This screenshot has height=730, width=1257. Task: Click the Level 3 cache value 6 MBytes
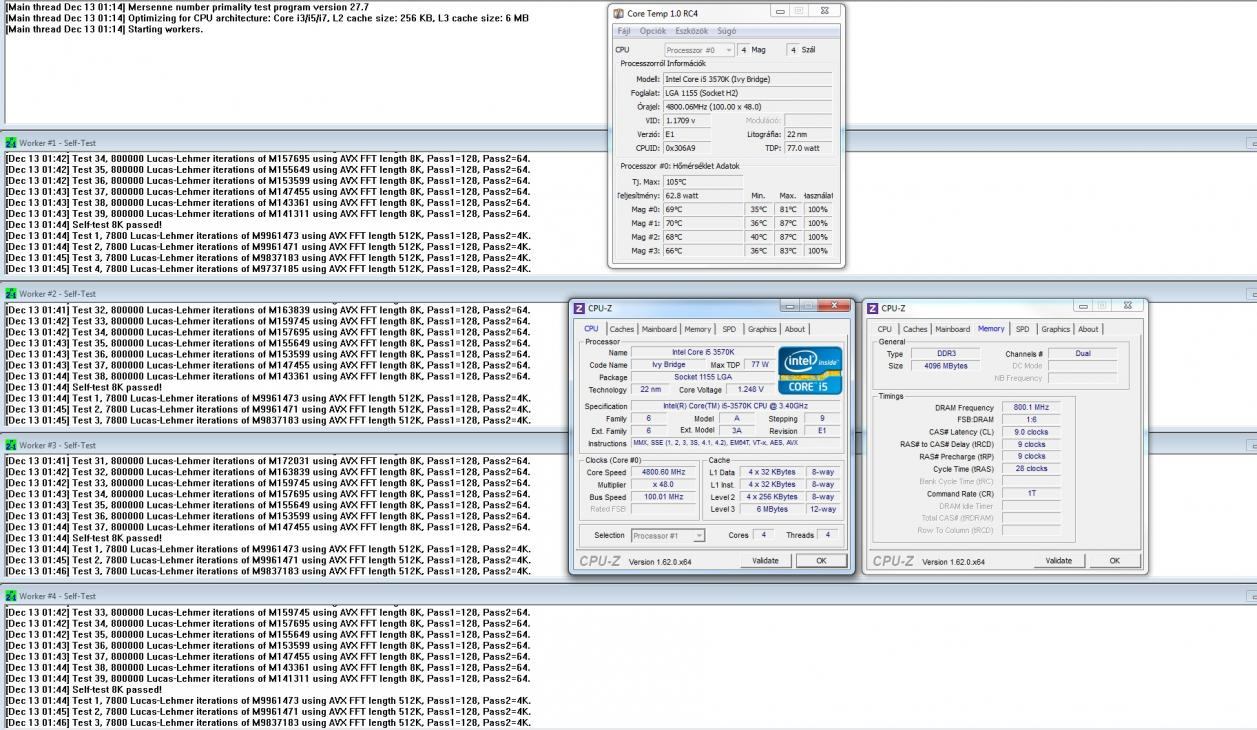point(773,509)
